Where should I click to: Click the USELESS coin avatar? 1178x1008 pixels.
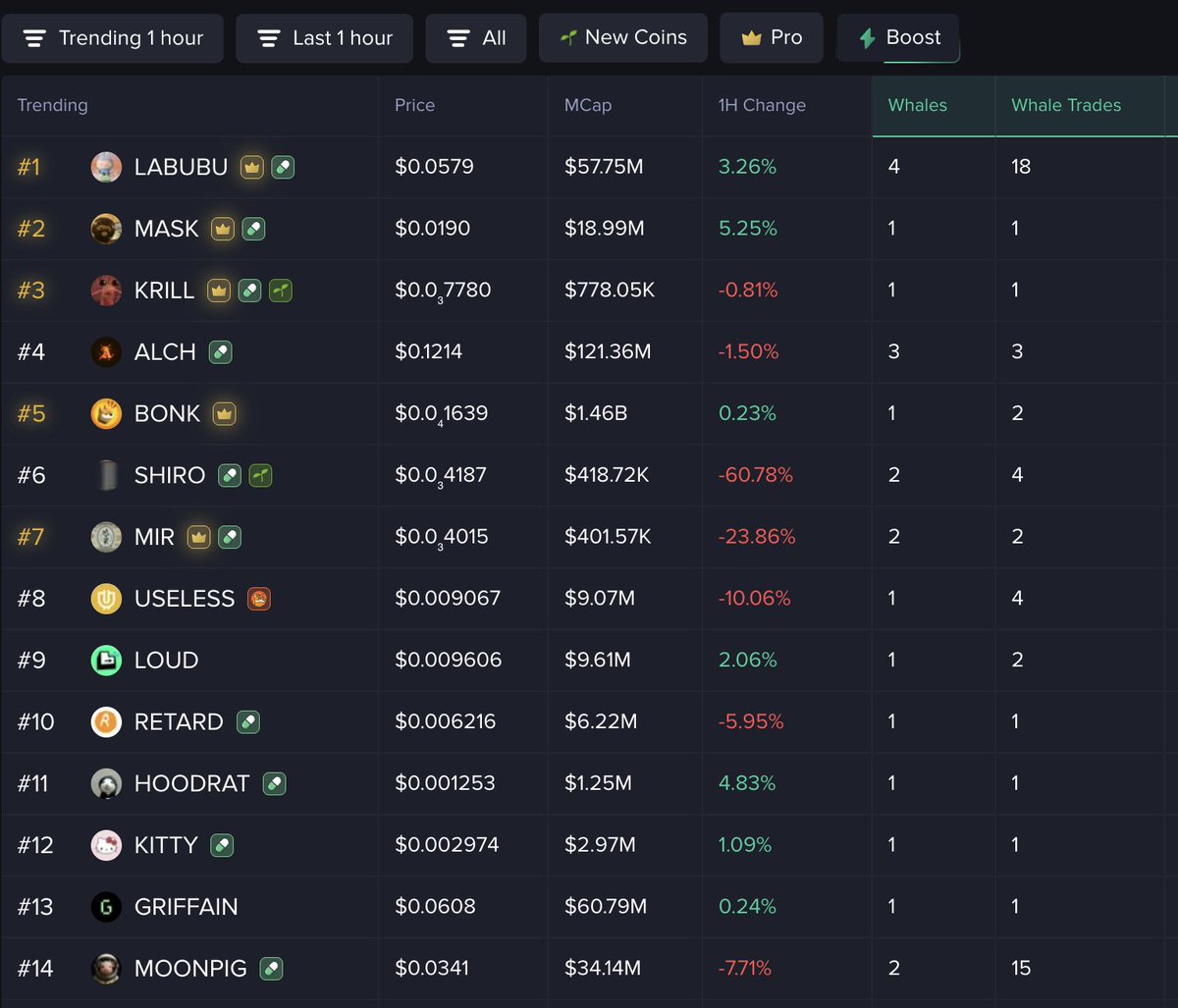pyautogui.click(x=106, y=599)
